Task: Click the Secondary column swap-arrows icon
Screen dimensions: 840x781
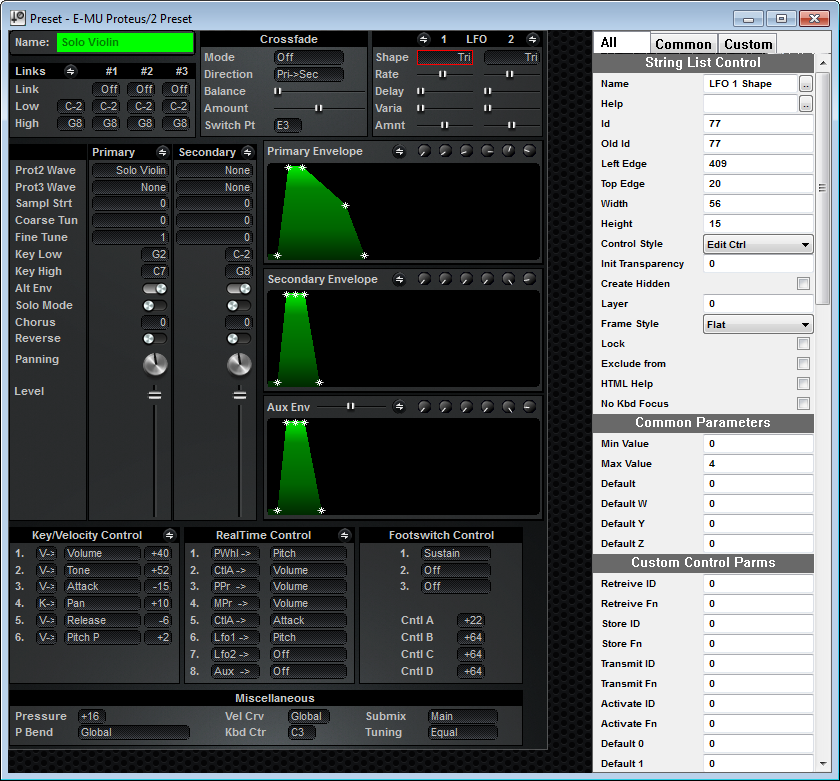Action: tap(247, 152)
